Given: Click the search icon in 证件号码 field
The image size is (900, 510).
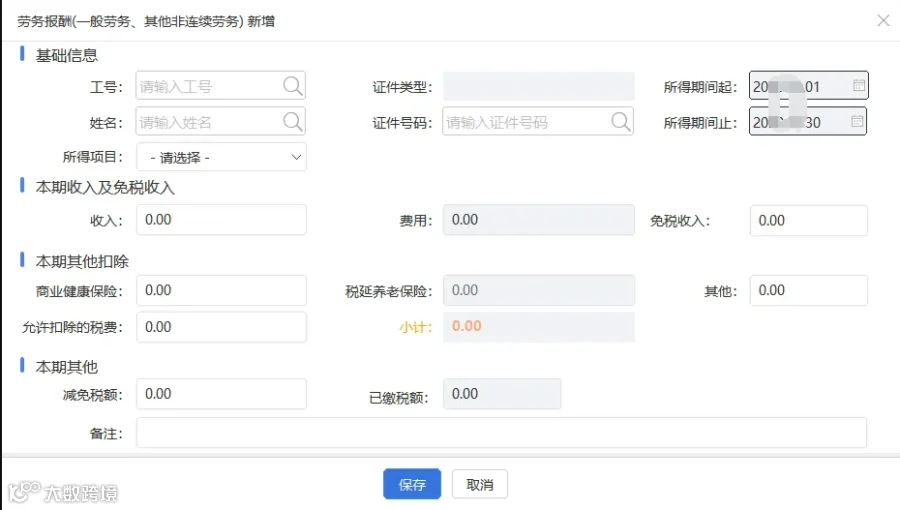Looking at the screenshot, I should point(620,122).
